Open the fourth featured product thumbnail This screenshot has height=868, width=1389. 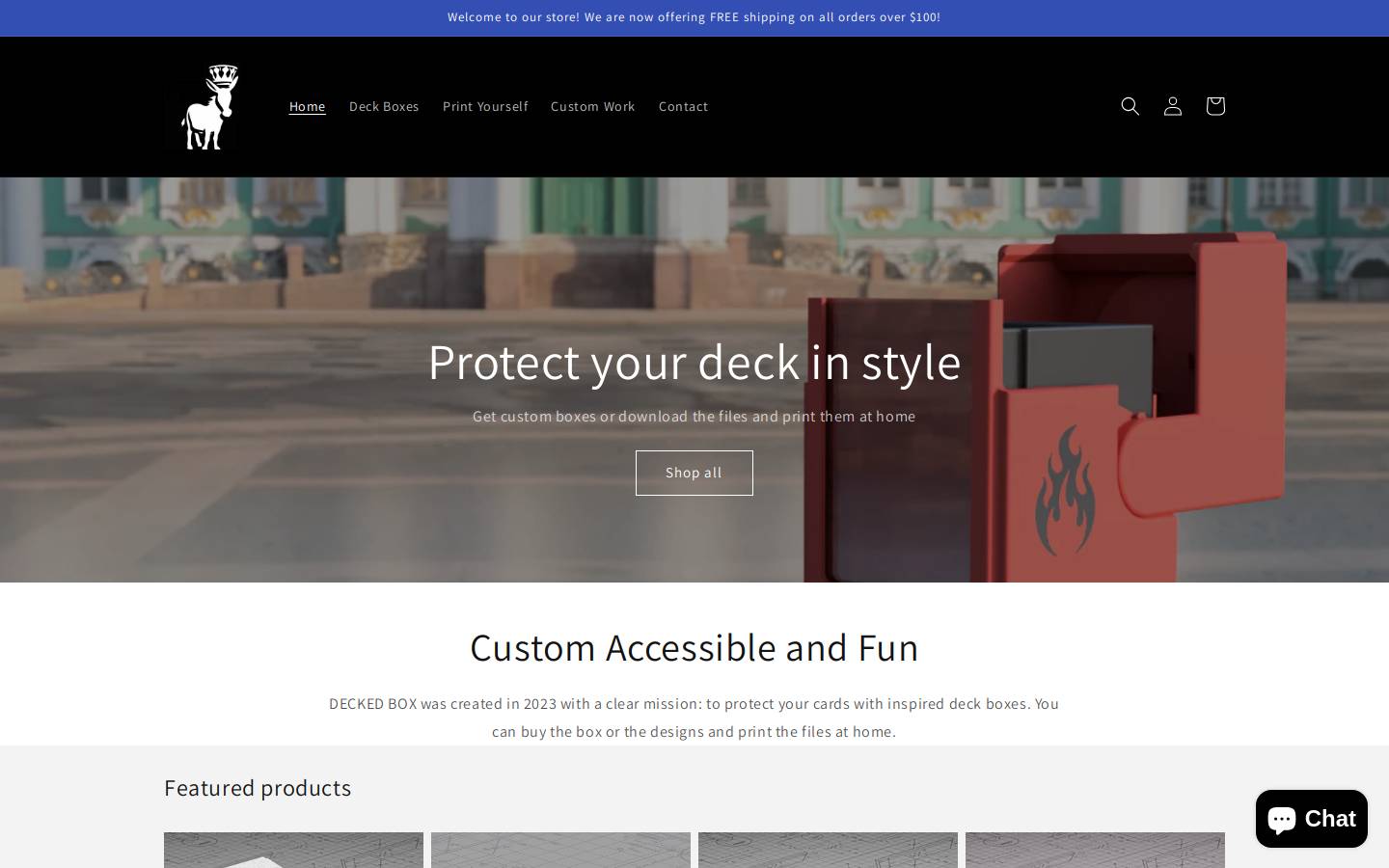tap(1095, 850)
